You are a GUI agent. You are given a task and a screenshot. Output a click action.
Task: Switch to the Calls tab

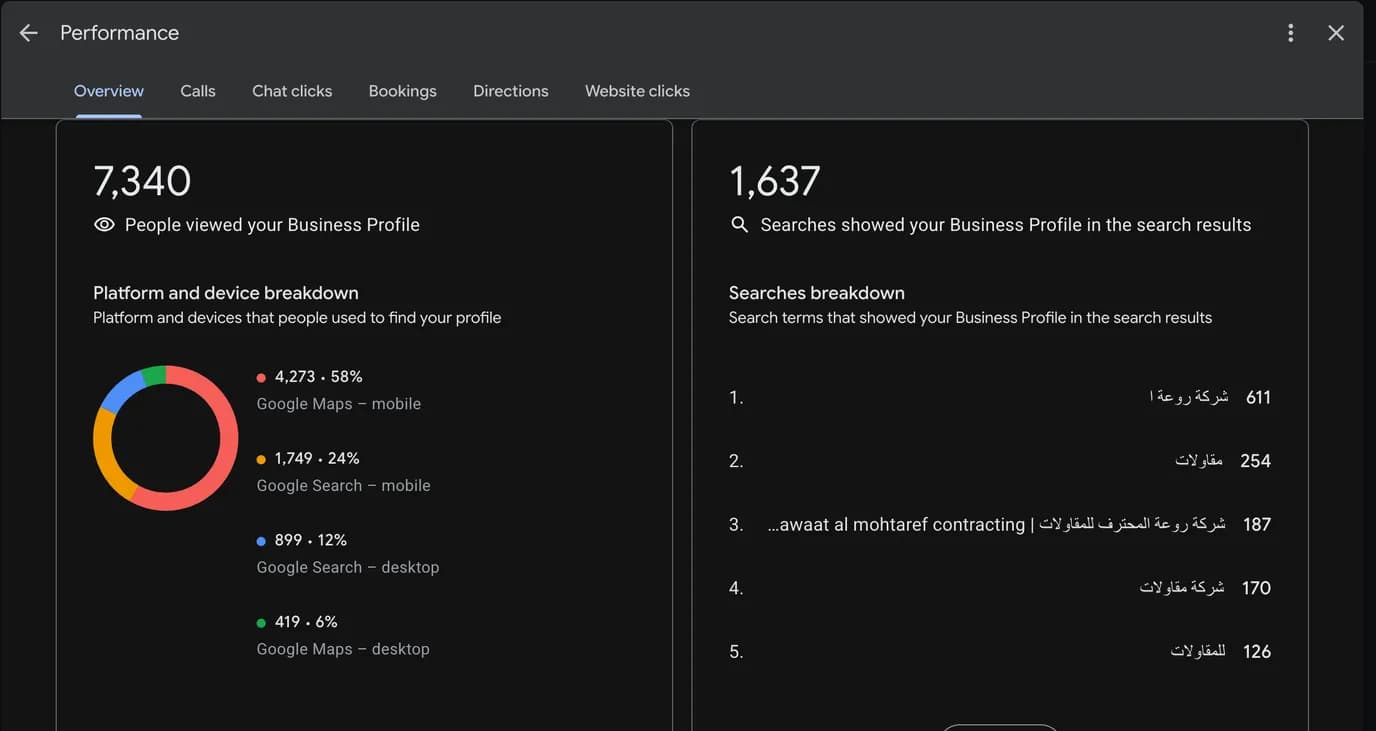click(x=198, y=91)
